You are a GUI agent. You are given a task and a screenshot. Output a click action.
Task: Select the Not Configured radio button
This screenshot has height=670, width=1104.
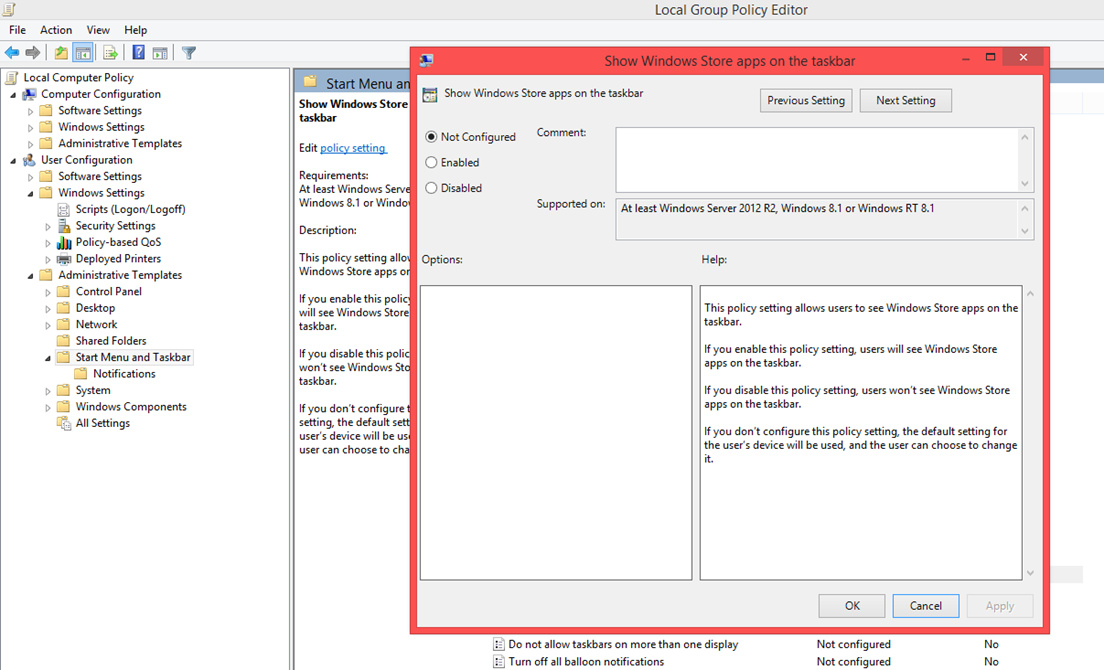(x=431, y=137)
